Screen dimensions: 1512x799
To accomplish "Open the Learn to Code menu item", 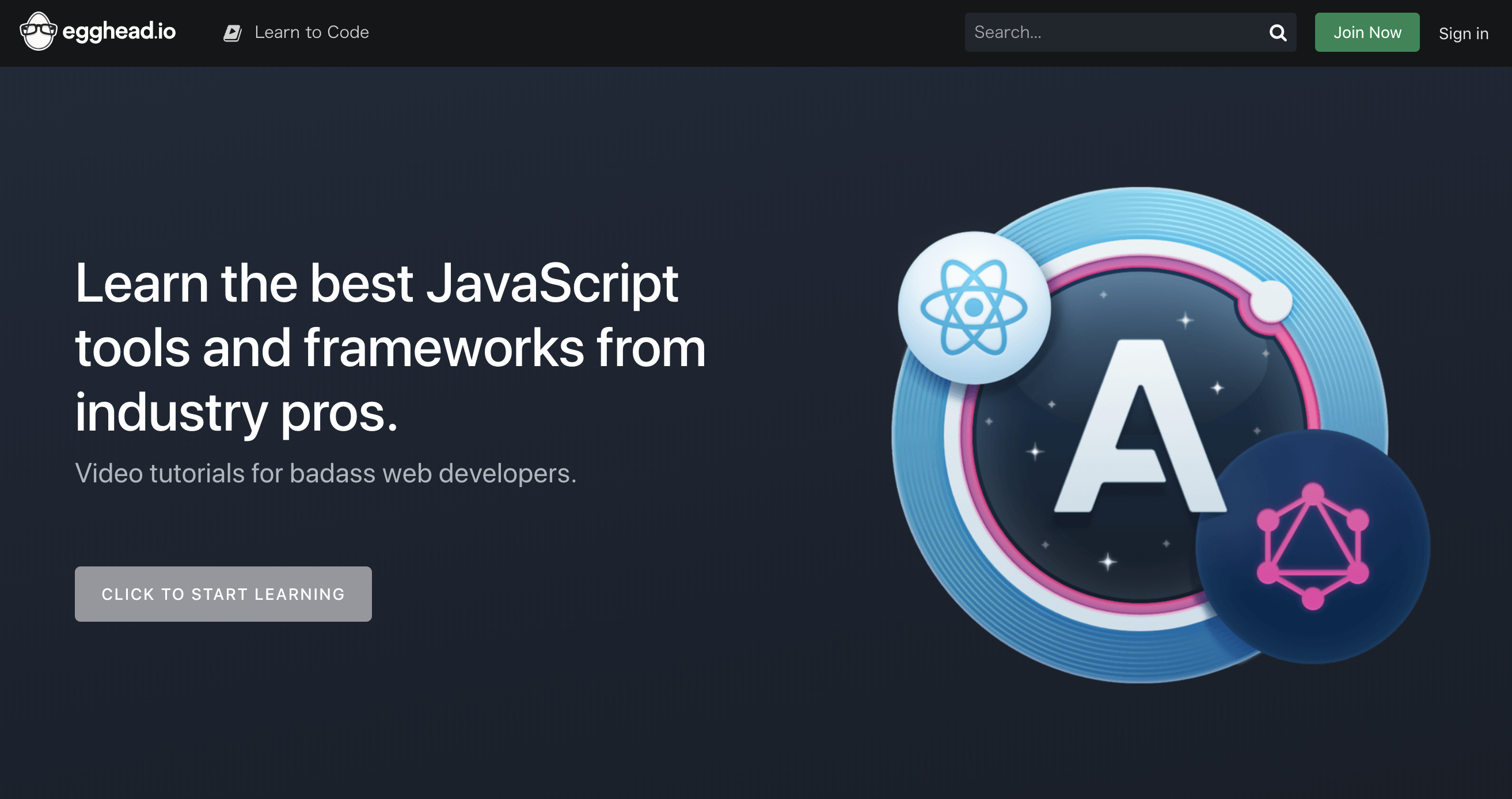I will (x=311, y=32).
